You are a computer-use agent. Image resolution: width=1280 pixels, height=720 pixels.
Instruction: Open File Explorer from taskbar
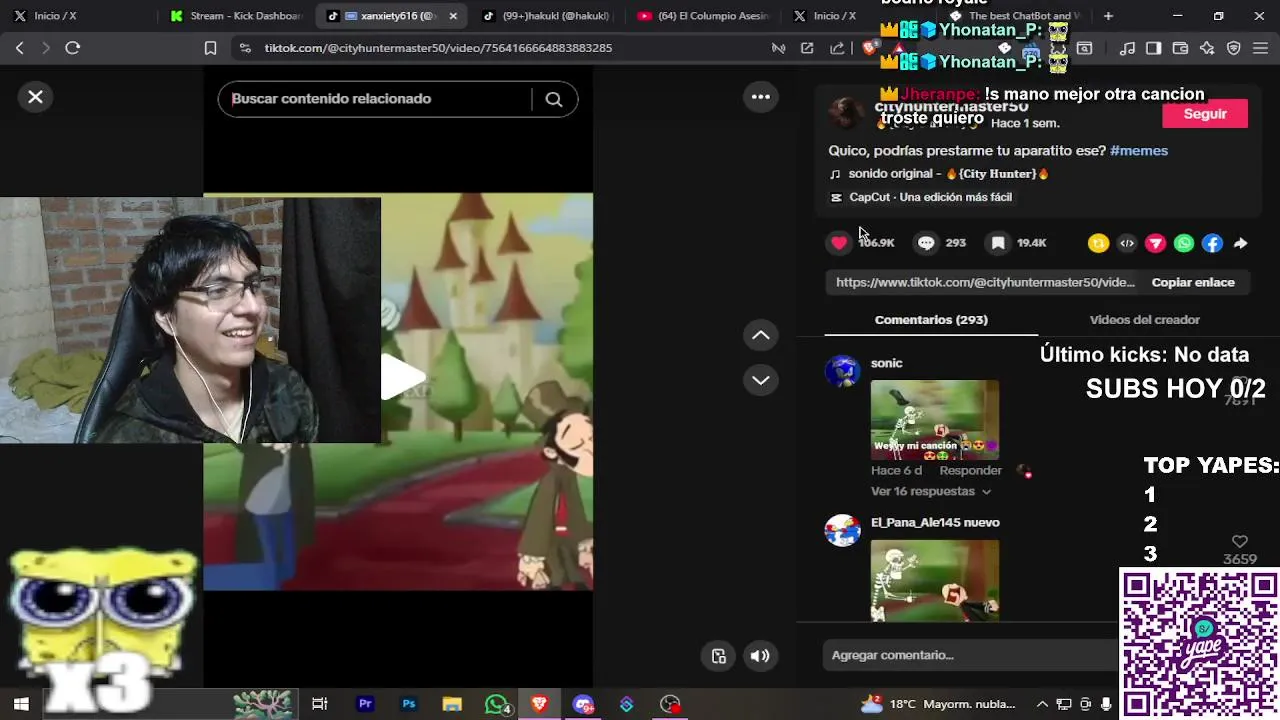tap(452, 704)
